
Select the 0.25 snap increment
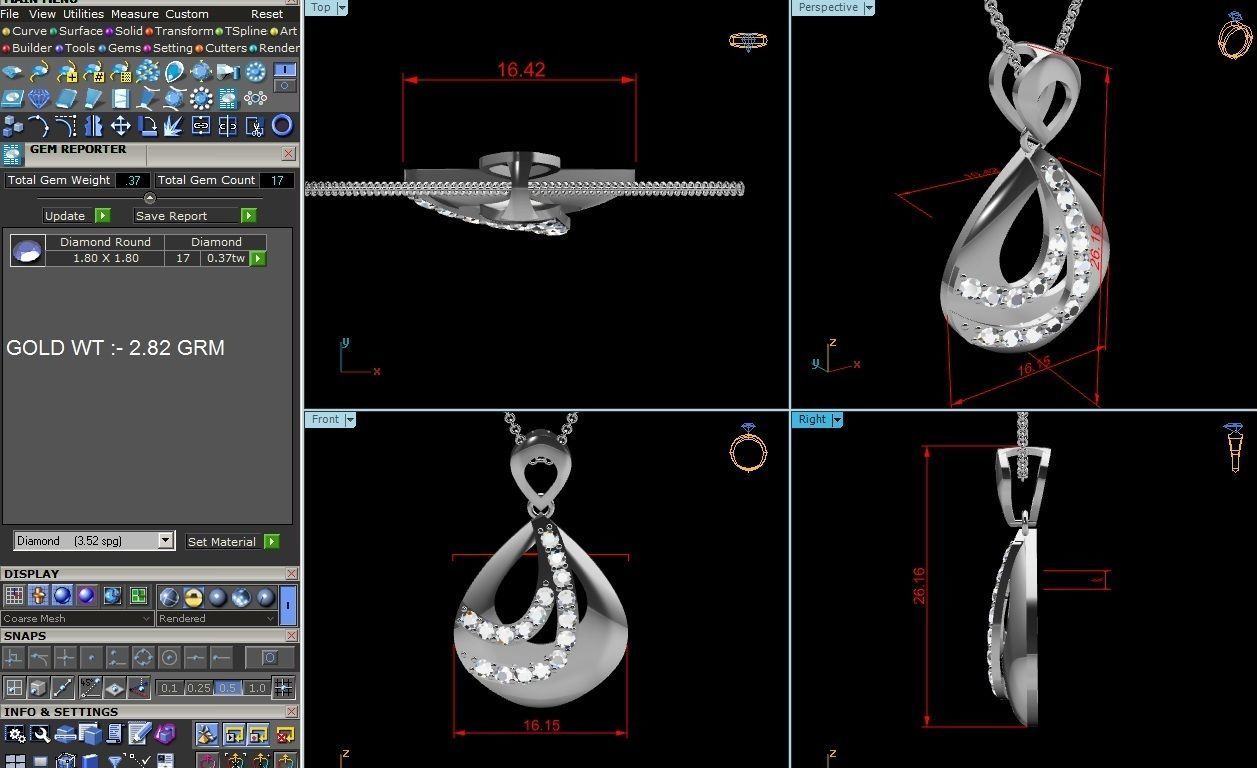[199, 688]
